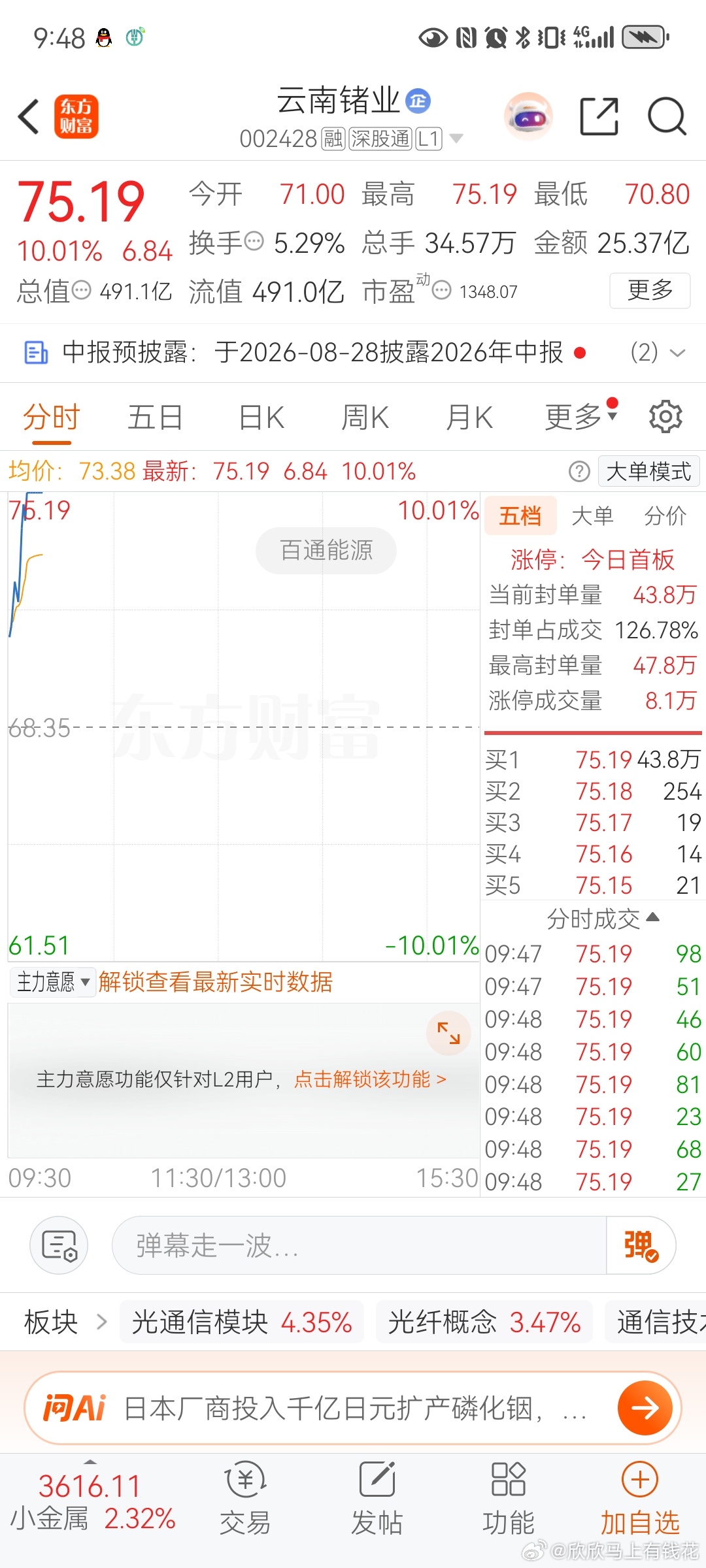Expand the index bar above 3616.11
This screenshot has width=706, height=1568.
click(x=90, y=1461)
